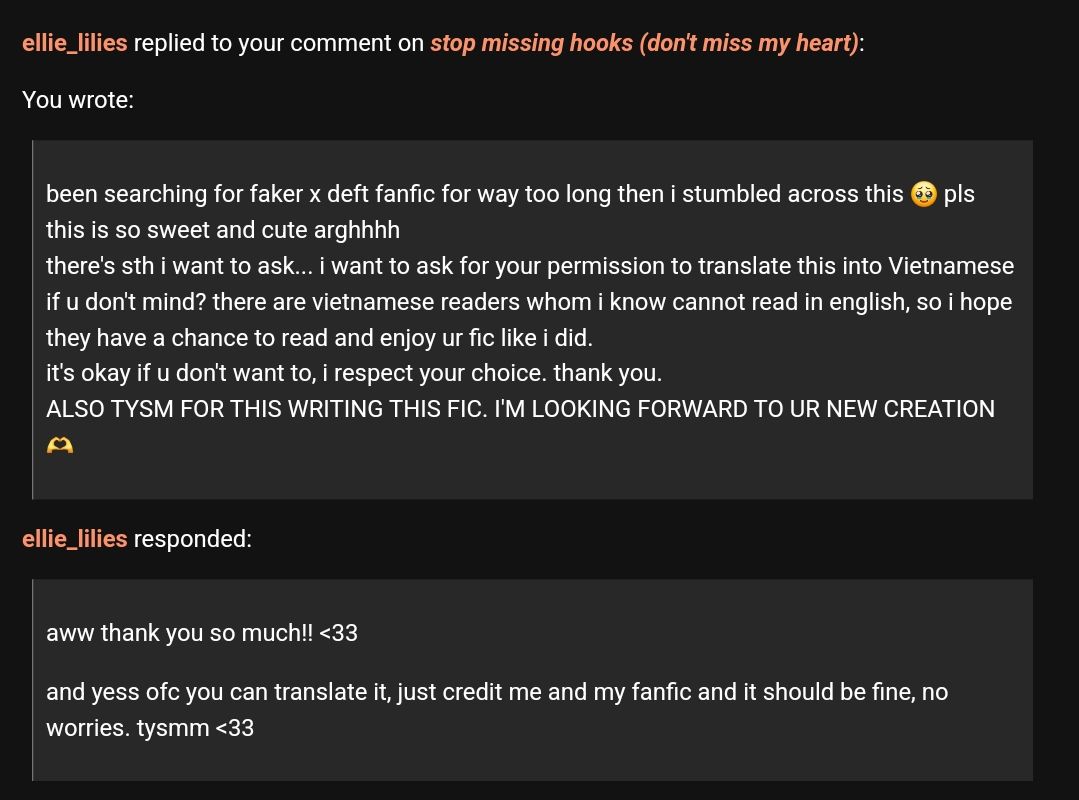Open the work 'stop missing hooks (don't miss my heart)'

point(645,43)
